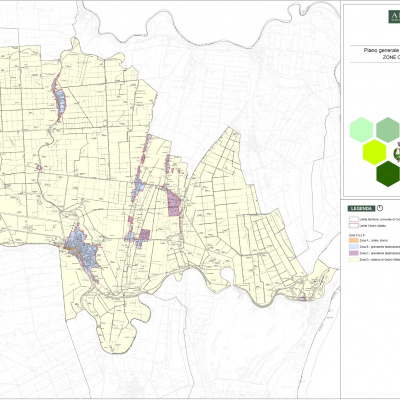This screenshot has height=400, width=400.
Task: Click the dark green LEGENDA header badge
Action: [x=361, y=208]
